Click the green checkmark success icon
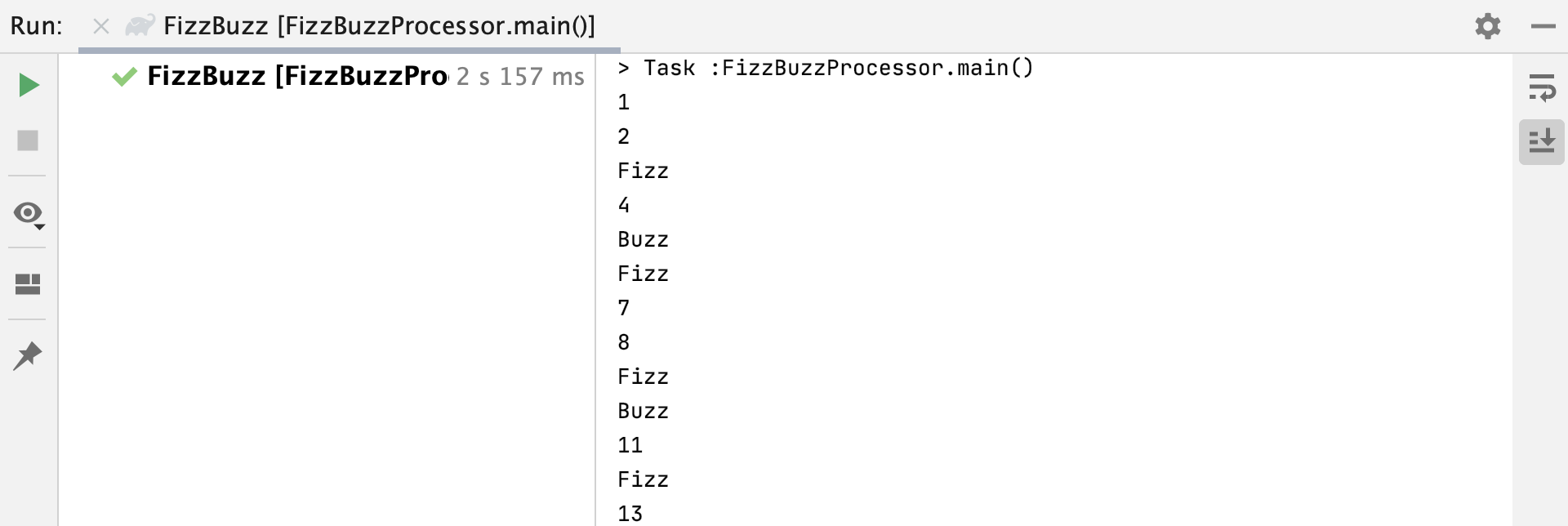This screenshot has width=1568, height=526. (x=124, y=77)
